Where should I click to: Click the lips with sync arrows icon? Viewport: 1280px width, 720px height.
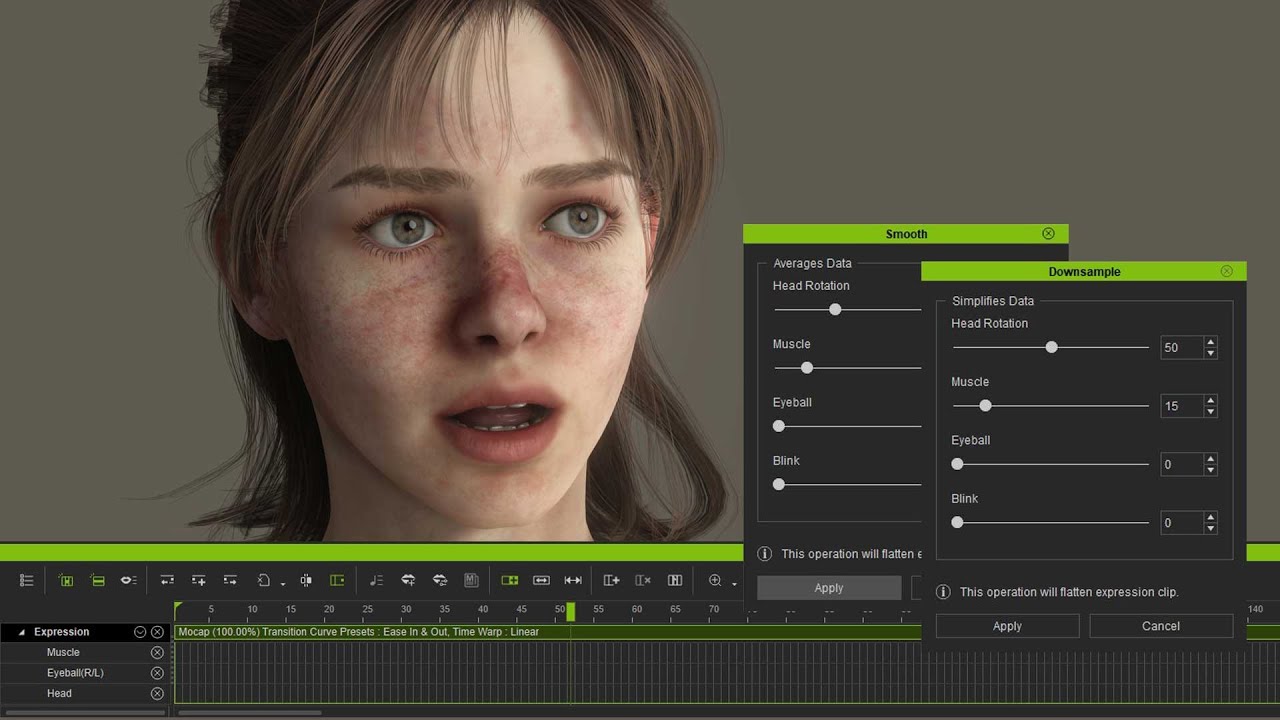439,580
